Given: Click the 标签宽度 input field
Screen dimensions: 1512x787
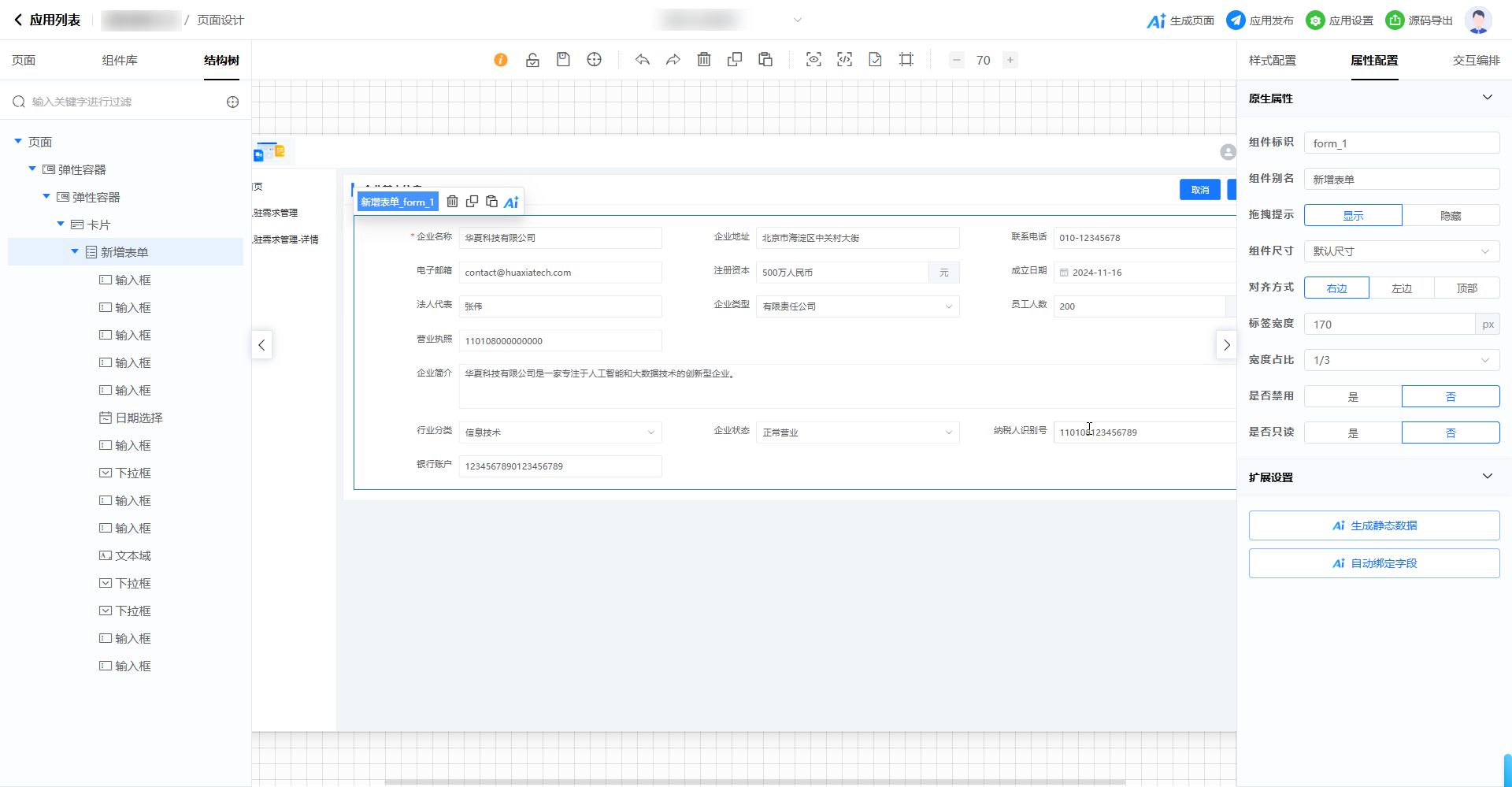Looking at the screenshot, I should (x=1389, y=325).
